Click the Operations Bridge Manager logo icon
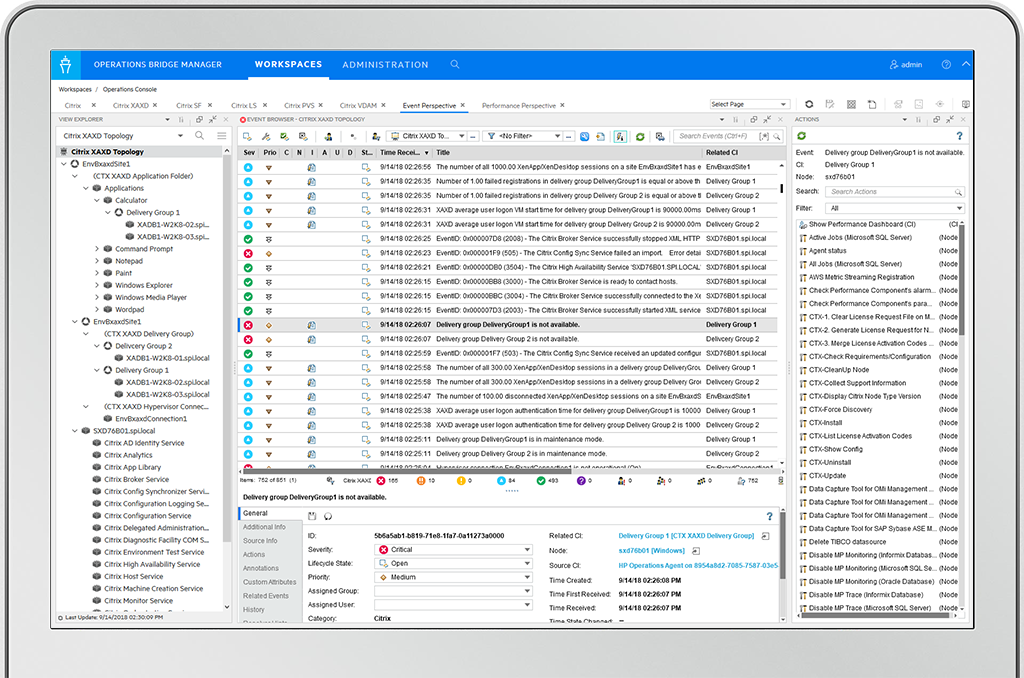The image size is (1024, 678). [x=65, y=65]
